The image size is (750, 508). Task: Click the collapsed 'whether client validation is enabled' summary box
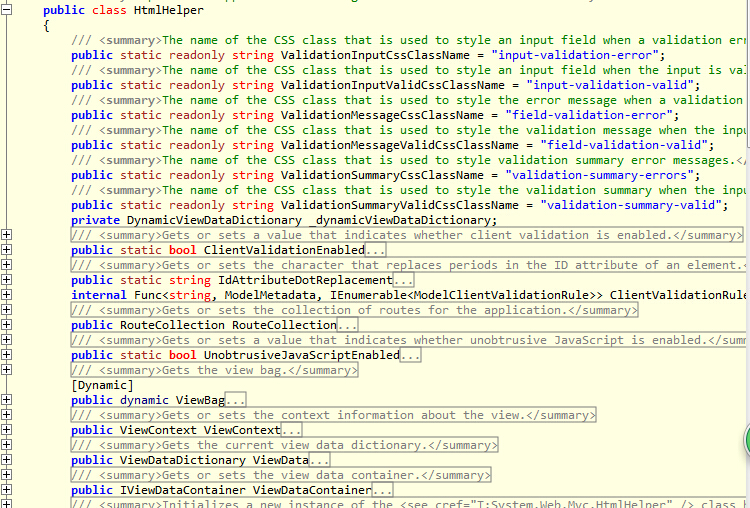pyautogui.click(x=407, y=235)
